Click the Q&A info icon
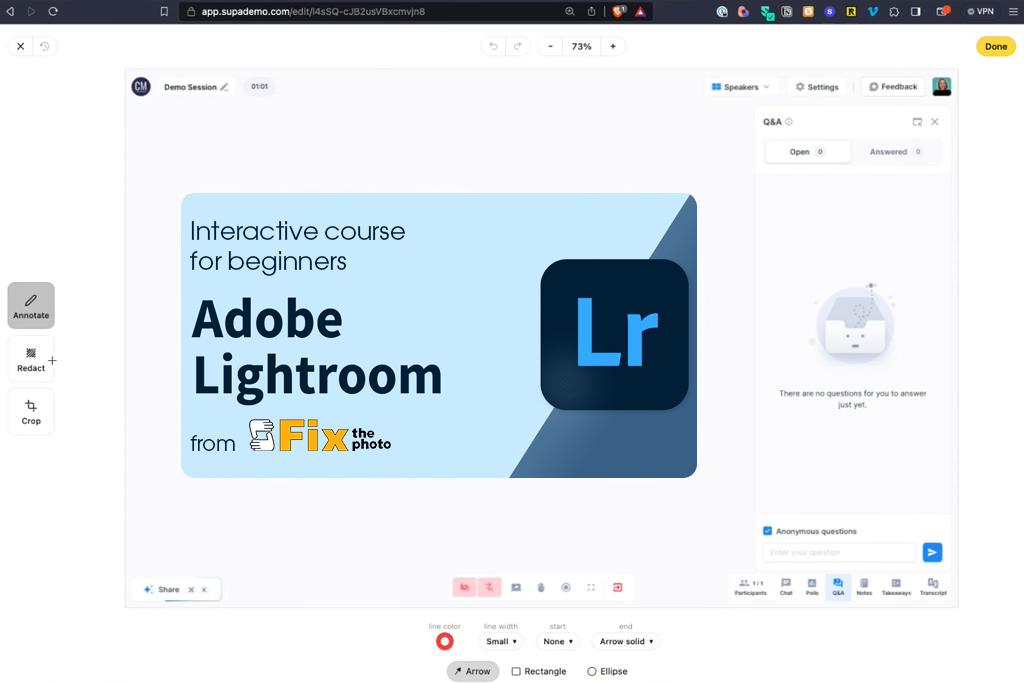 click(x=788, y=122)
